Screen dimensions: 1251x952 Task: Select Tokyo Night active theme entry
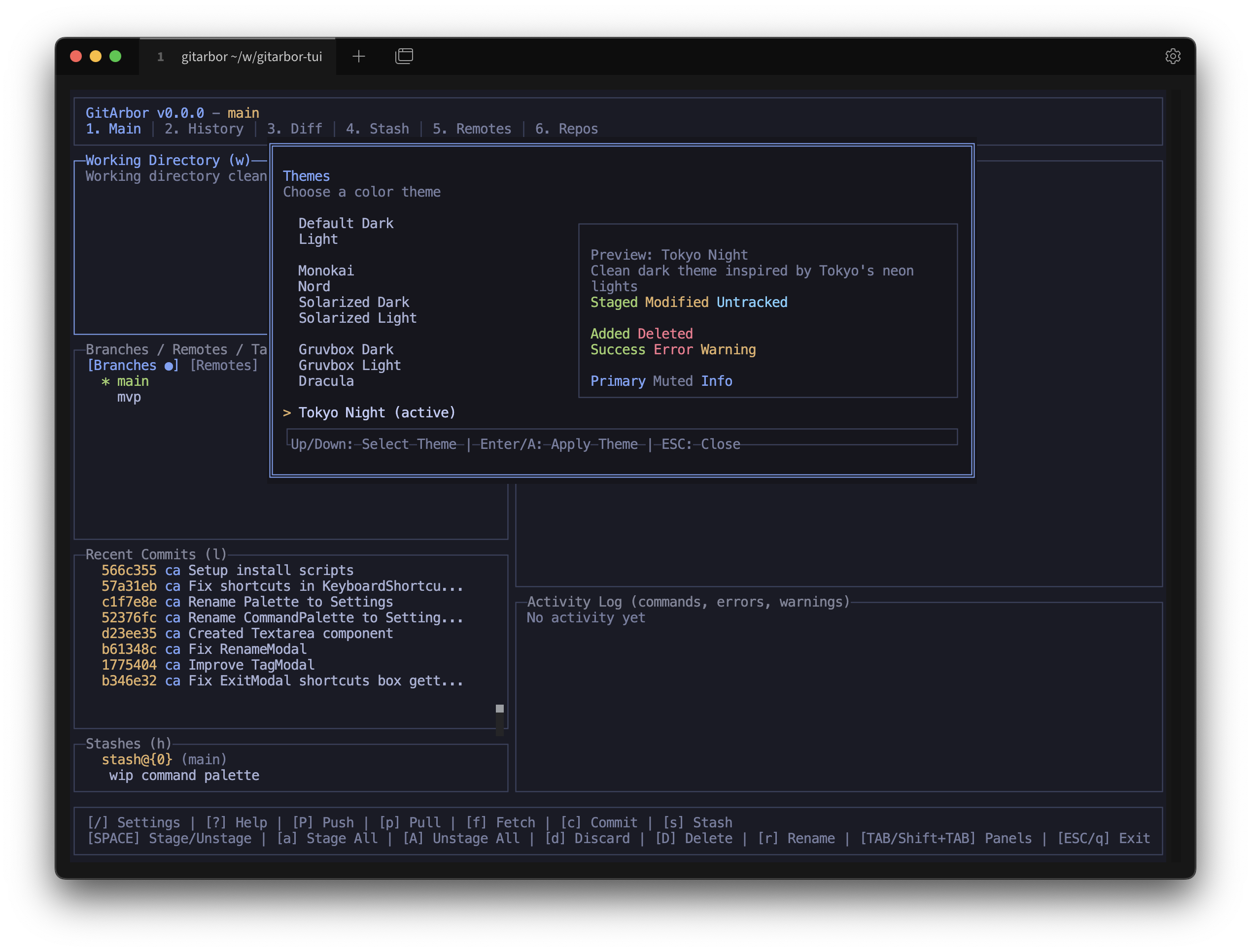tap(377, 413)
